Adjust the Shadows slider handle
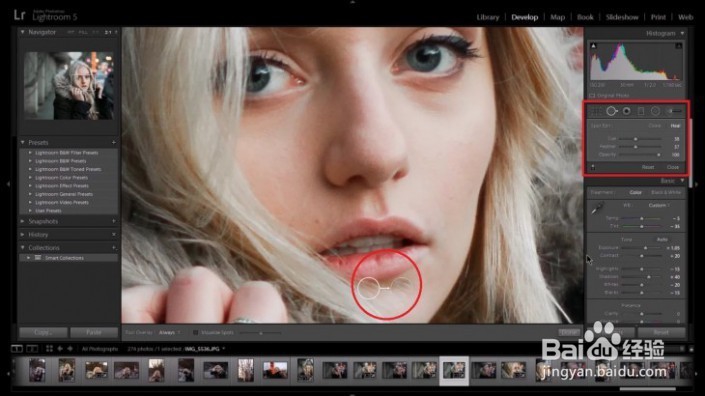The image size is (705, 396). (x=649, y=277)
